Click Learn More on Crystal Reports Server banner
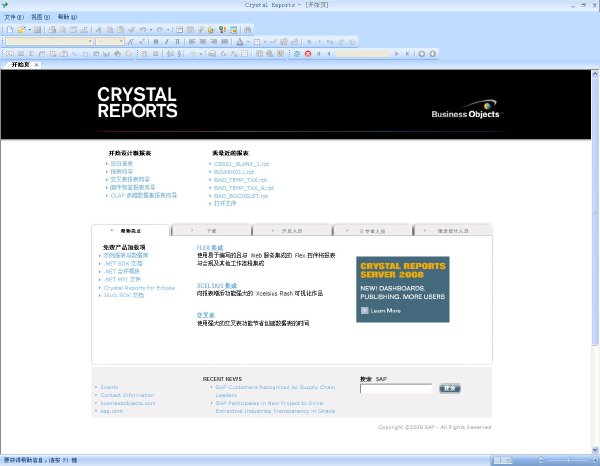The height and width of the screenshot is (466, 600). coord(381,311)
